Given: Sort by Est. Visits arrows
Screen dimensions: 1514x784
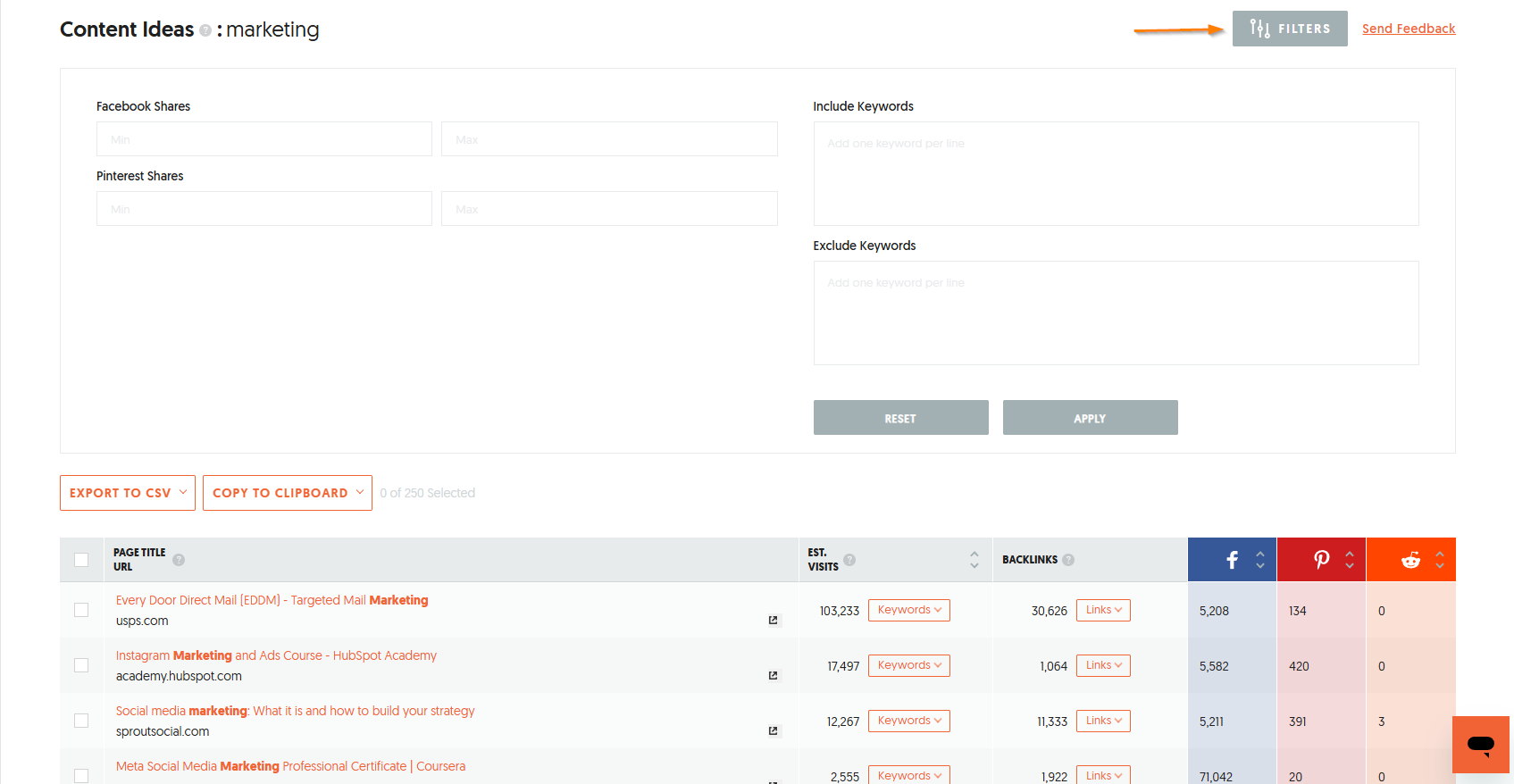Looking at the screenshot, I should 974,560.
